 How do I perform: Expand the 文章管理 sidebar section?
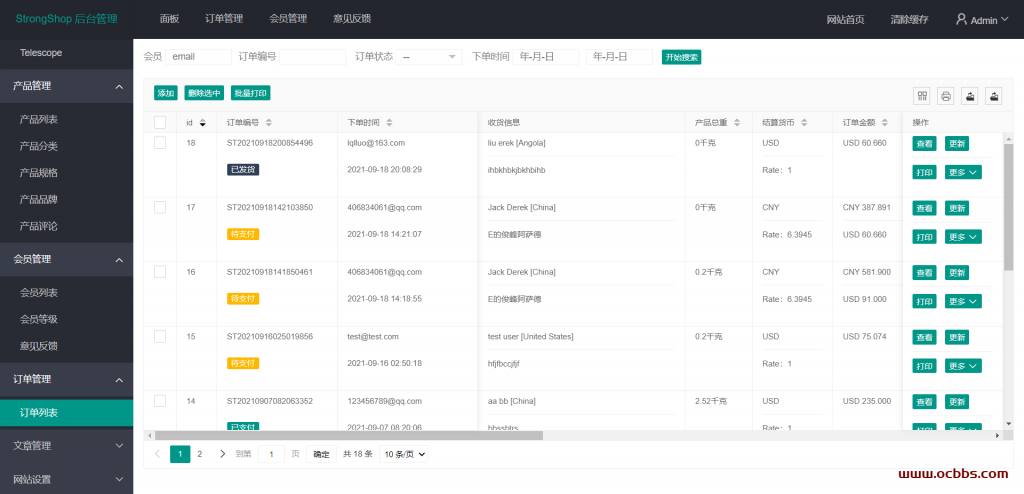[x=67, y=446]
